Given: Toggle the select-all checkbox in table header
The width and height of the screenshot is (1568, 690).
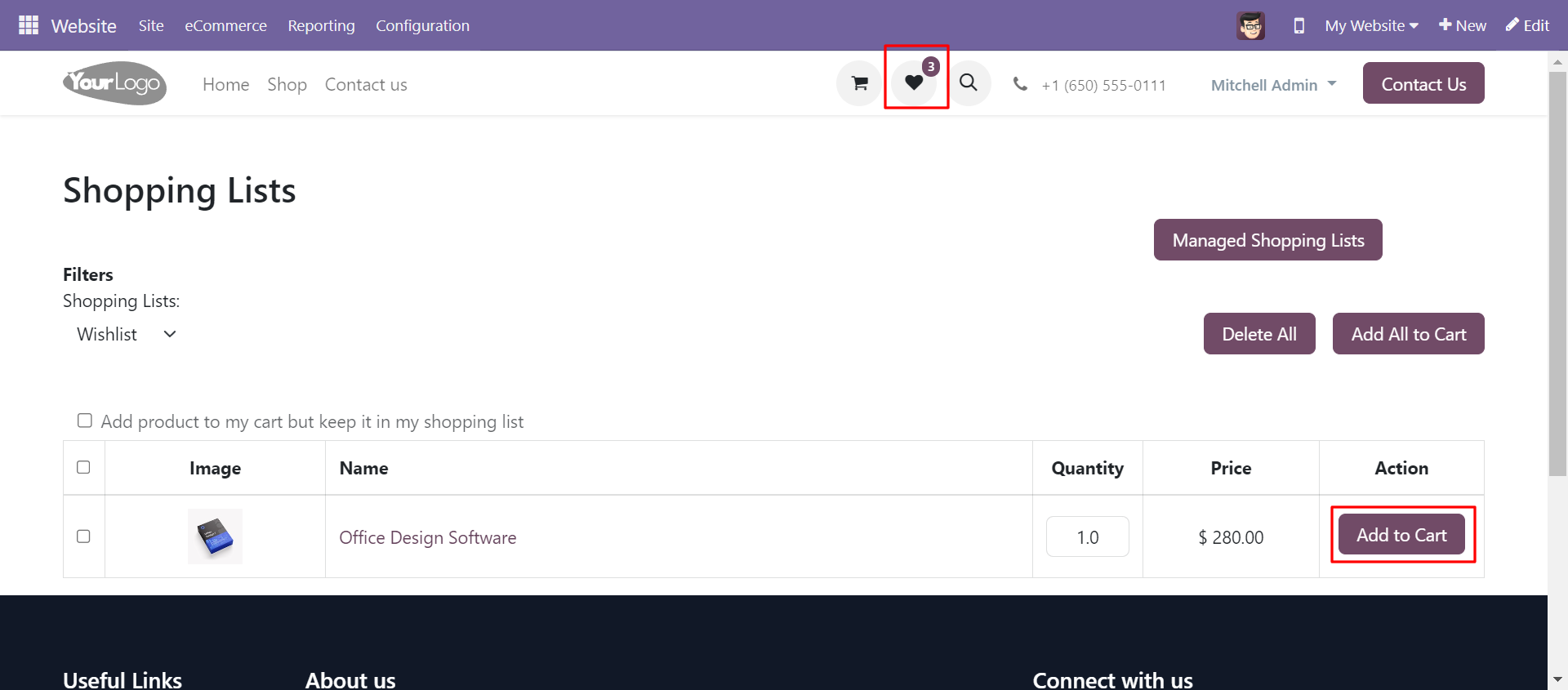Looking at the screenshot, I should click(x=83, y=467).
